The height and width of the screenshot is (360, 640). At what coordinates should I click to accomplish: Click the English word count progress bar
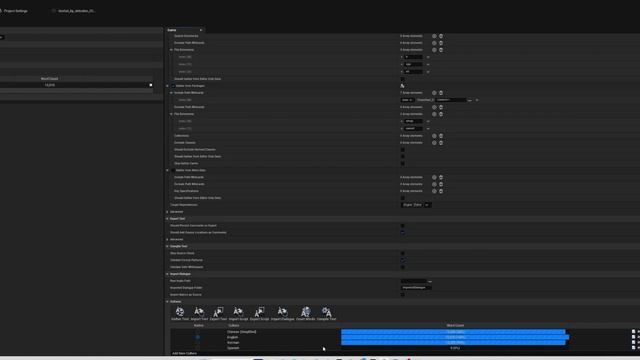455,337
